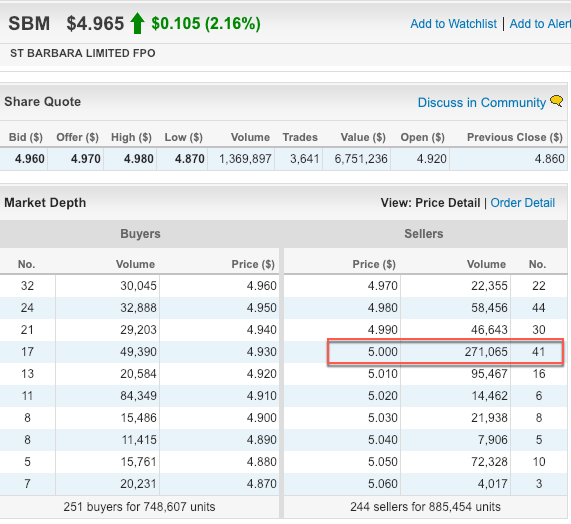571x524 pixels.
Task: Click the Sellers column group header
Action: 424,234
